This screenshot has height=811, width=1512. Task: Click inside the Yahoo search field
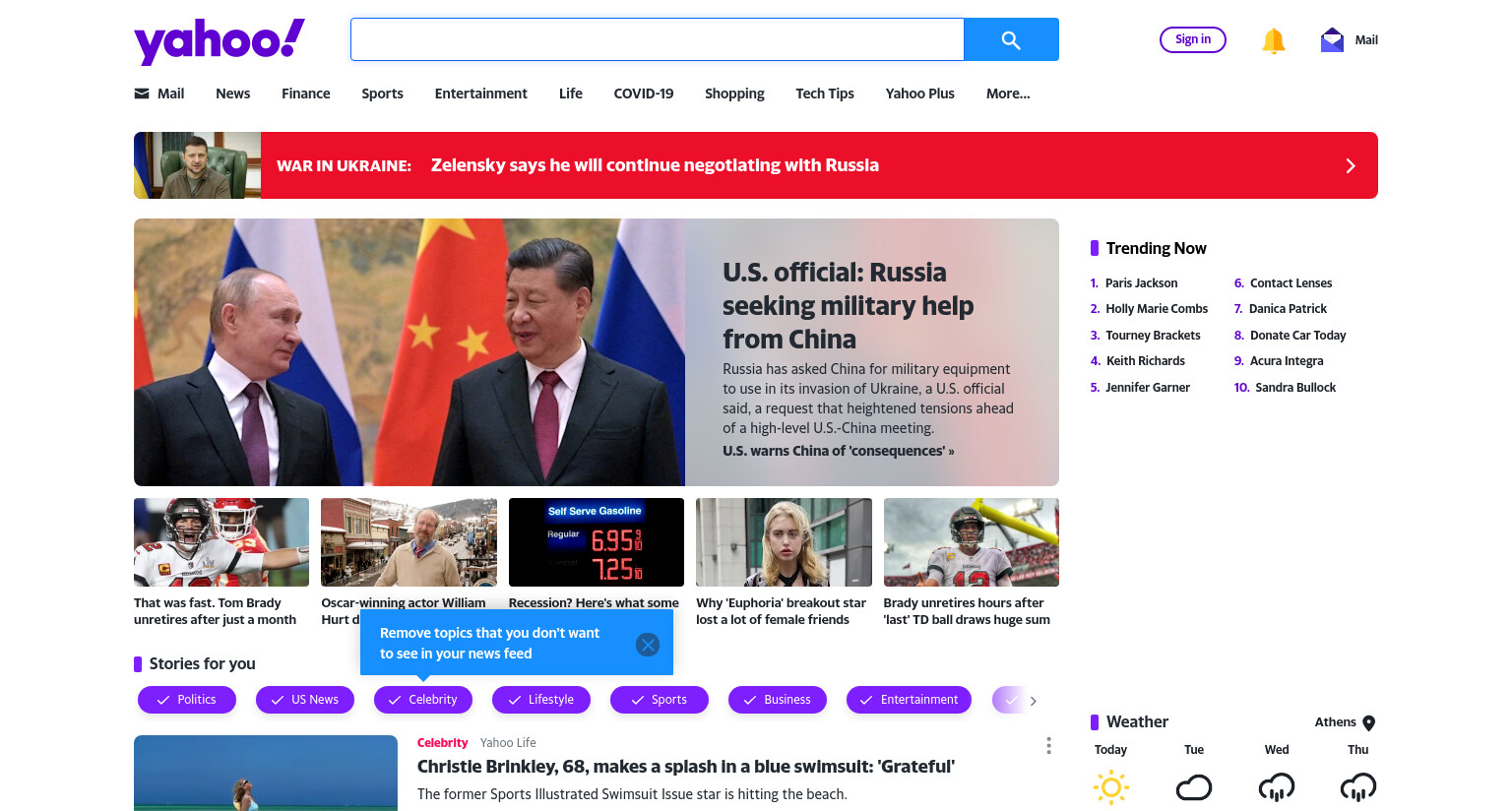(657, 39)
